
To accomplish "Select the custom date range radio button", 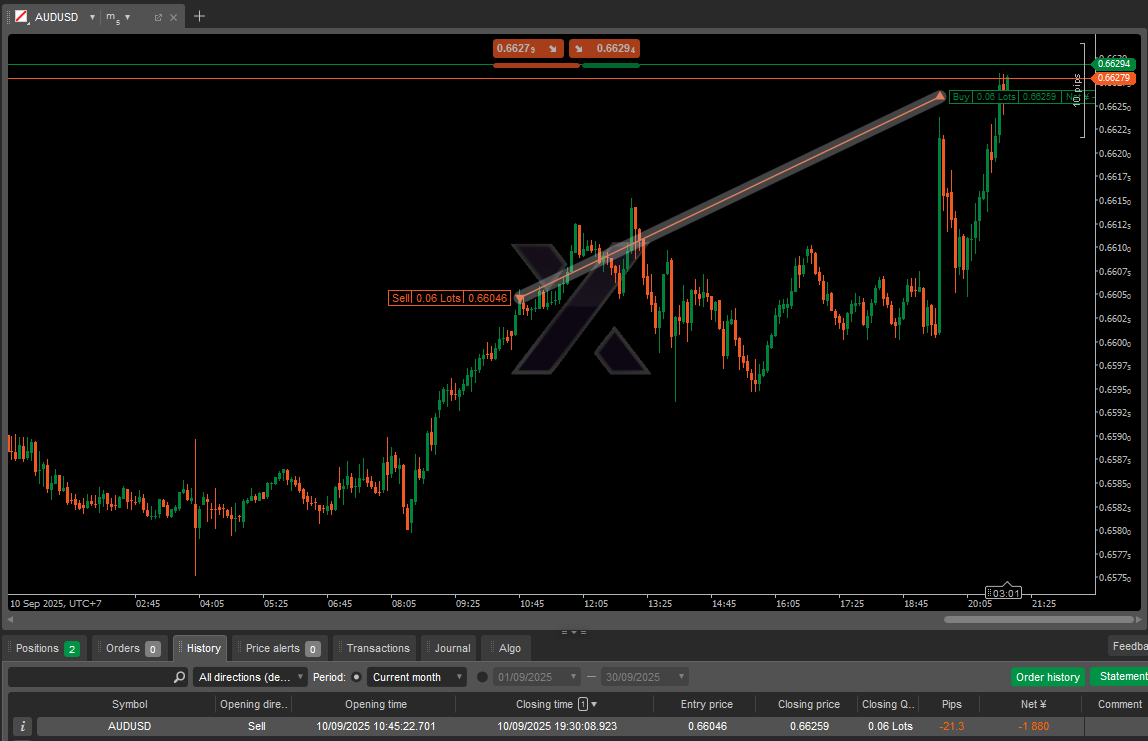I will (482, 677).
